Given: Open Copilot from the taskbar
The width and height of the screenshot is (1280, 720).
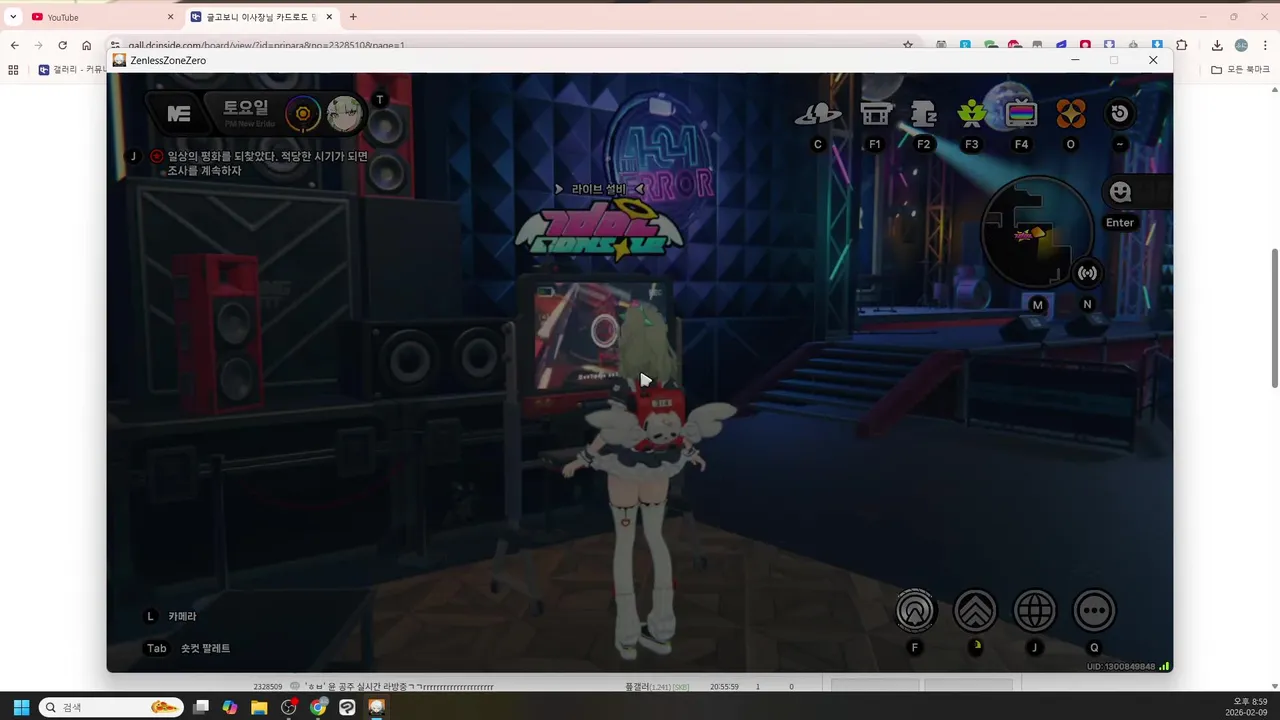Looking at the screenshot, I should [230, 707].
